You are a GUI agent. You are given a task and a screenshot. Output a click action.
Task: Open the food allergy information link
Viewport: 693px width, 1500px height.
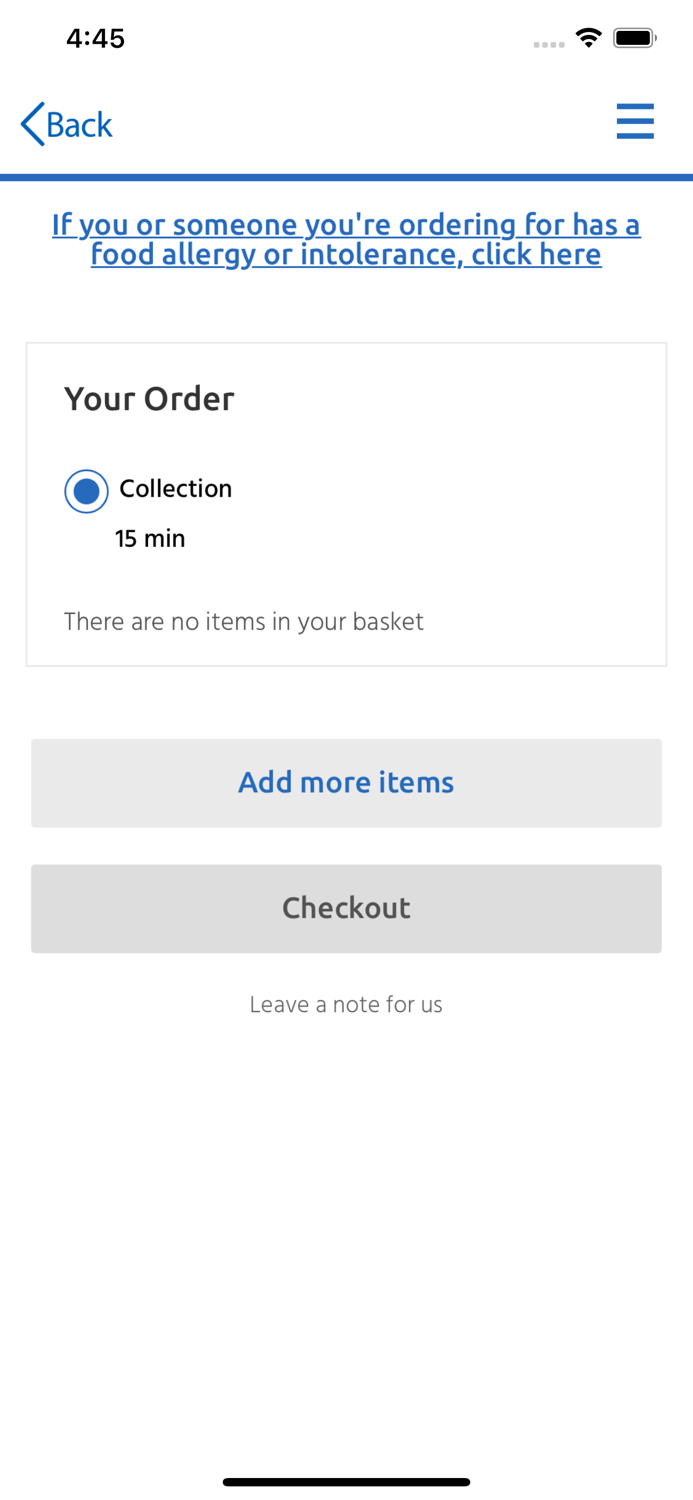click(x=346, y=240)
